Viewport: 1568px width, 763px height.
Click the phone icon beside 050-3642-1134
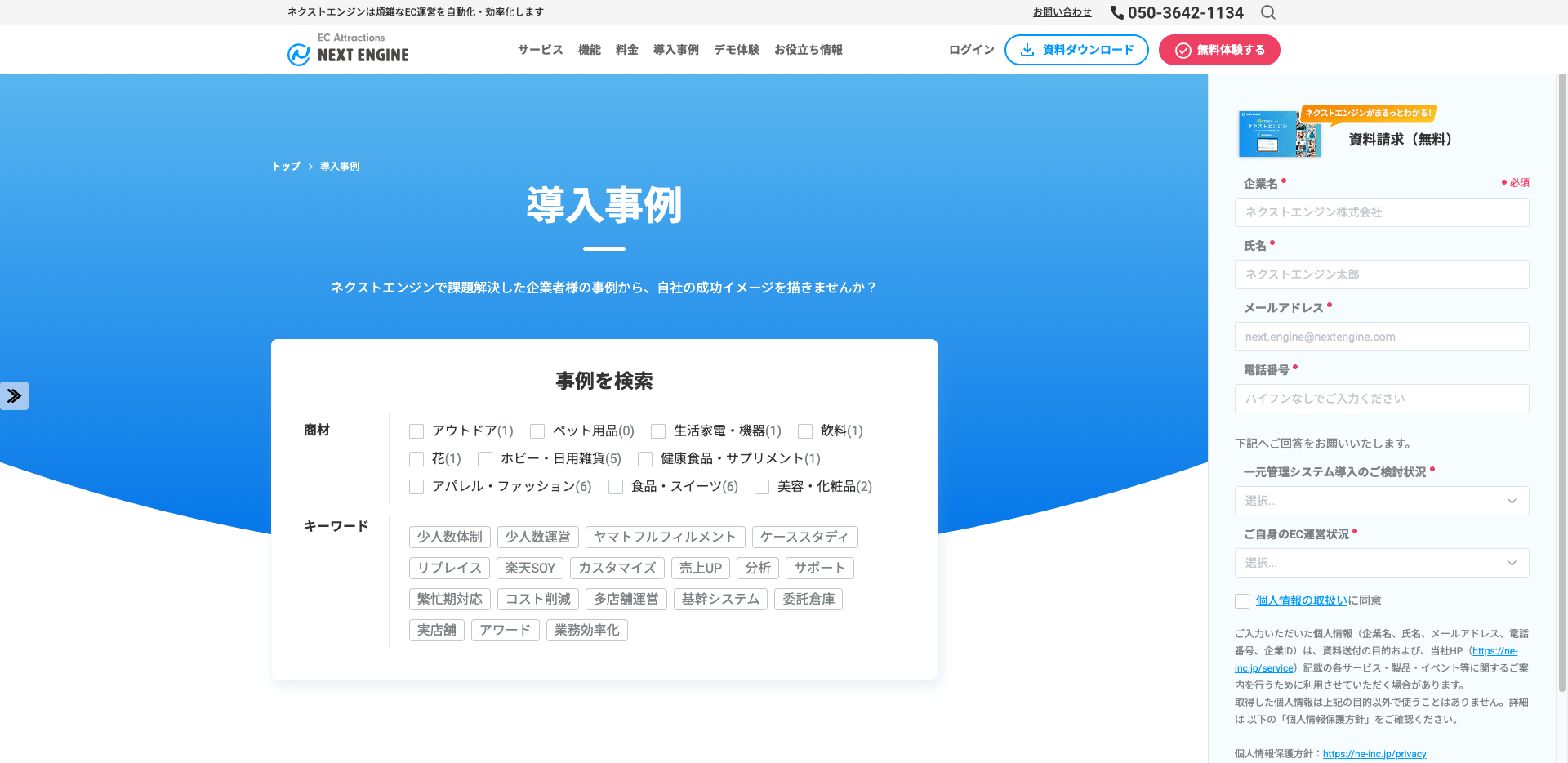(1116, 12)
